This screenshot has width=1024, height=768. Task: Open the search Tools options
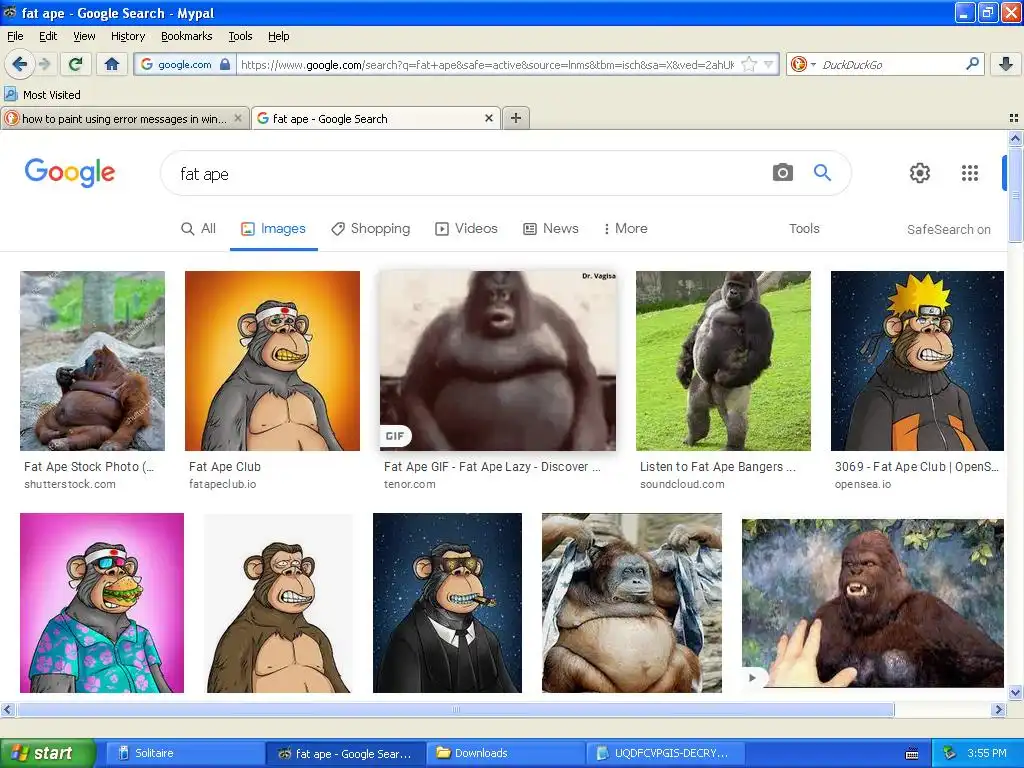(804, 229)
